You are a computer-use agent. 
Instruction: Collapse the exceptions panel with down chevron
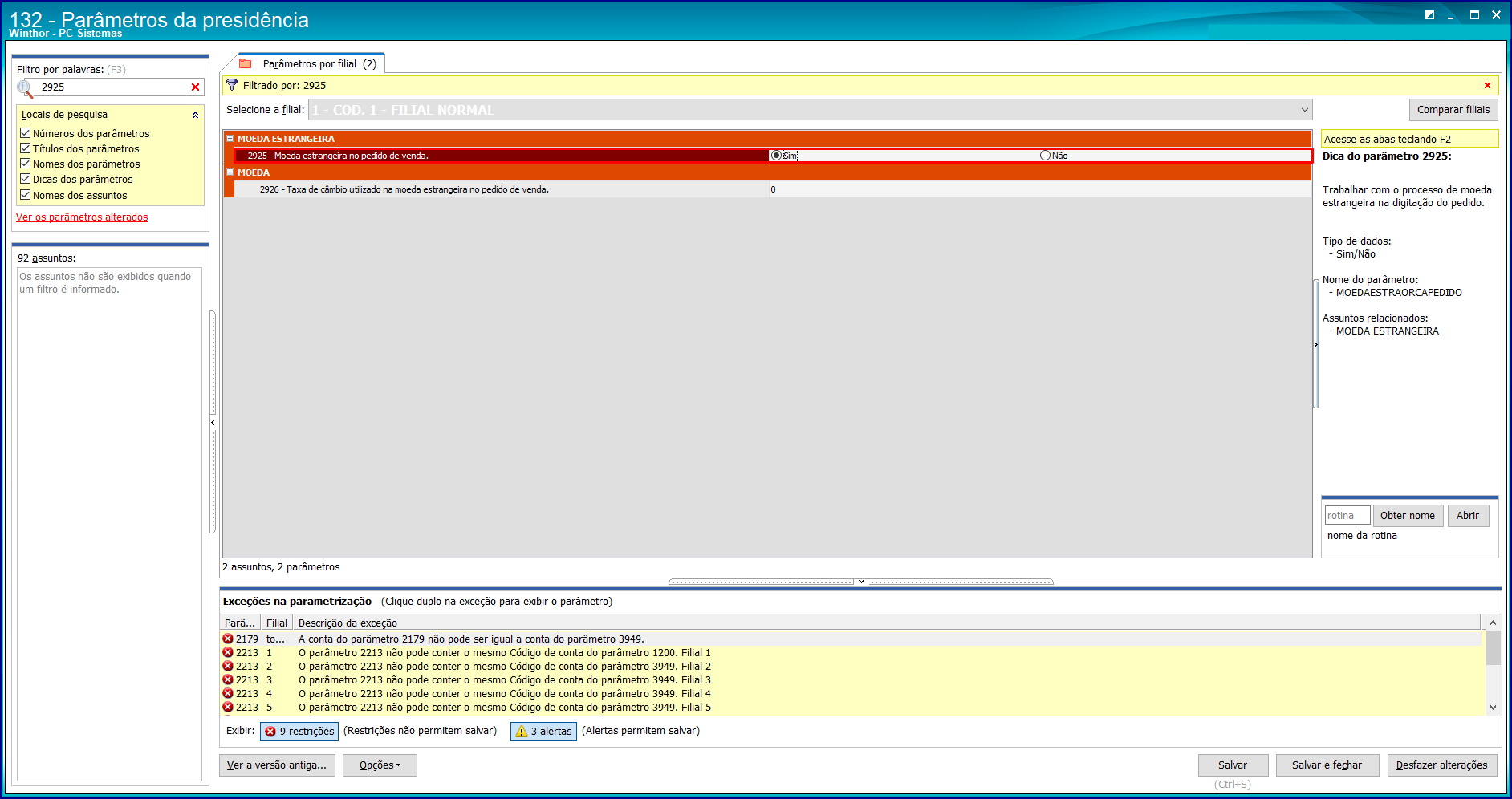pos(861,582)
